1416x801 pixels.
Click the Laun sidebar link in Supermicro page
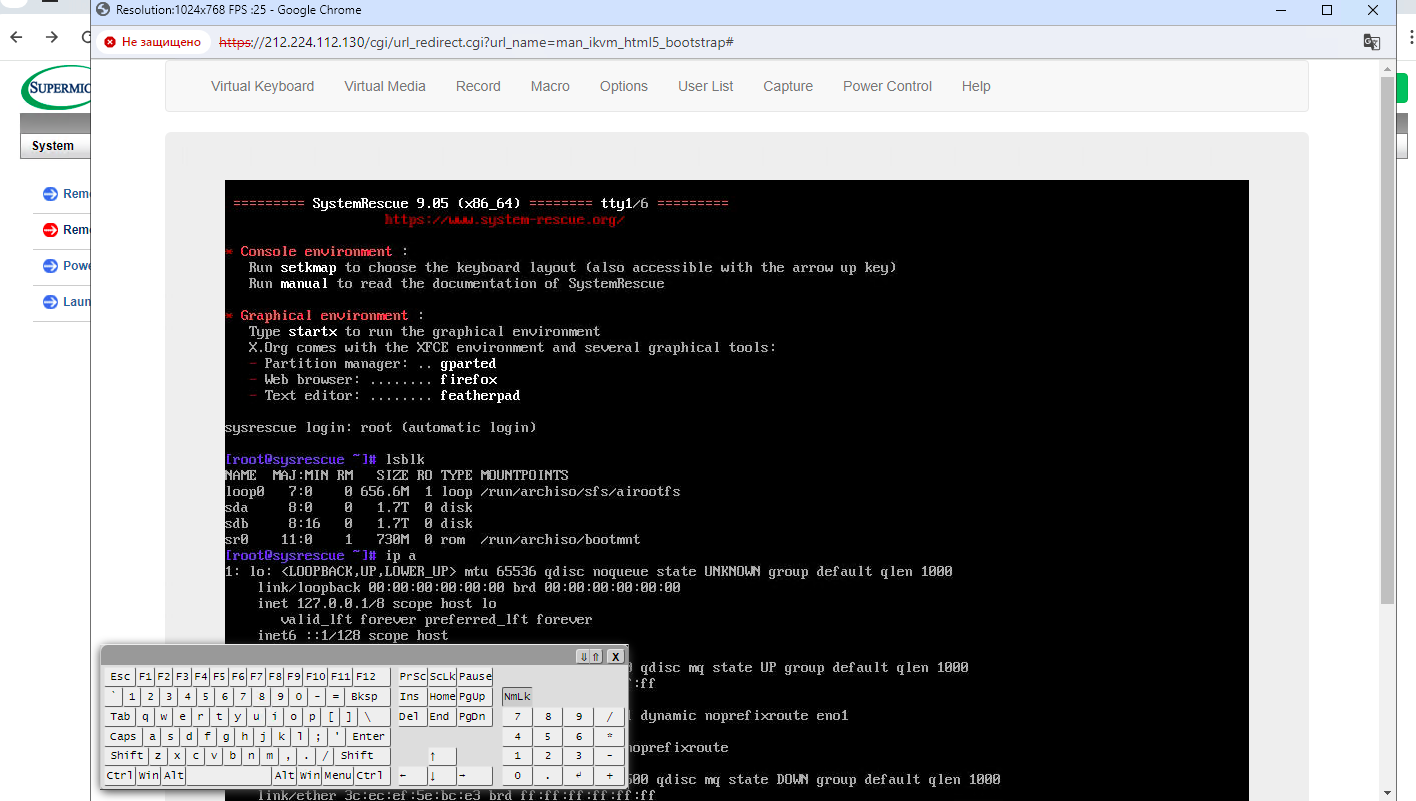[x=77, y=302]
